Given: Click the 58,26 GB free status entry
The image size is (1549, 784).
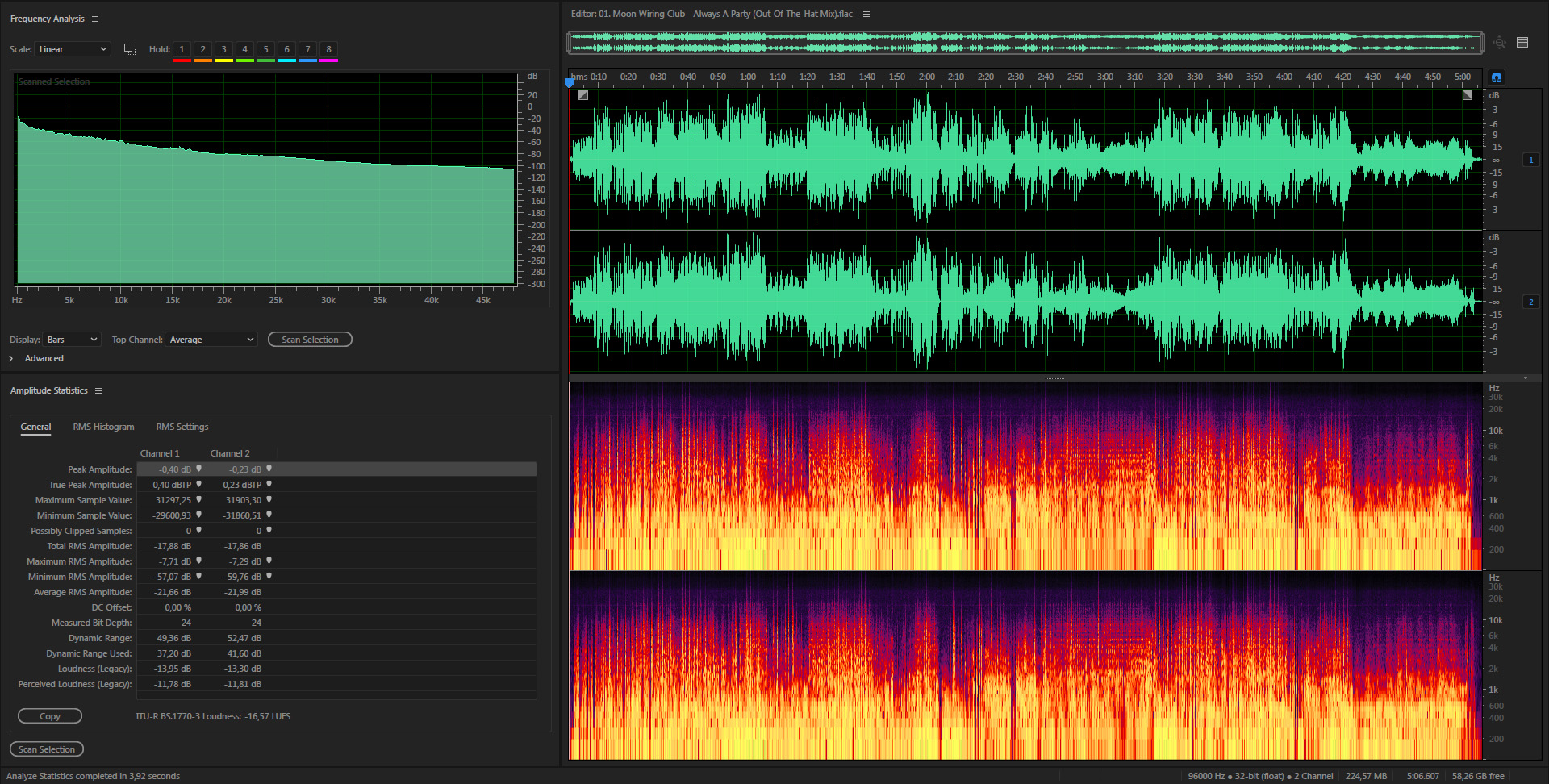Looking at the screenshot, I should (1478, 776).
